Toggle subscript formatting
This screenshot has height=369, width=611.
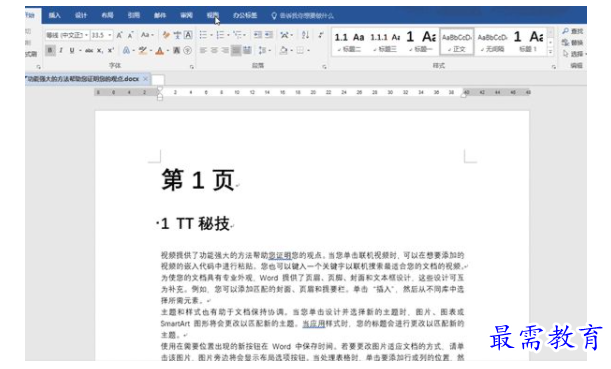[x=100, y=50]
